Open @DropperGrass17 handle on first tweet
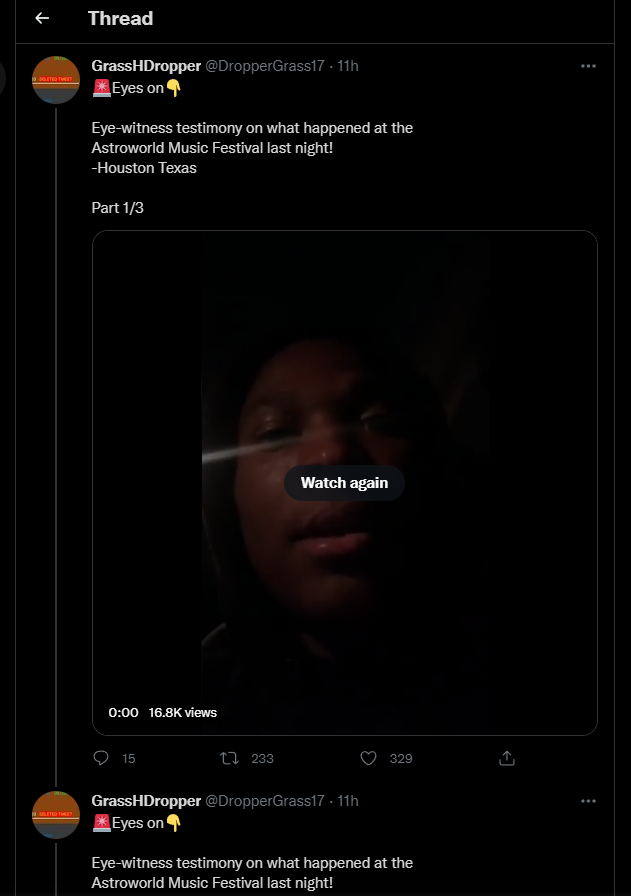Screen dimensions: 631x896 [x=265, y=66]
